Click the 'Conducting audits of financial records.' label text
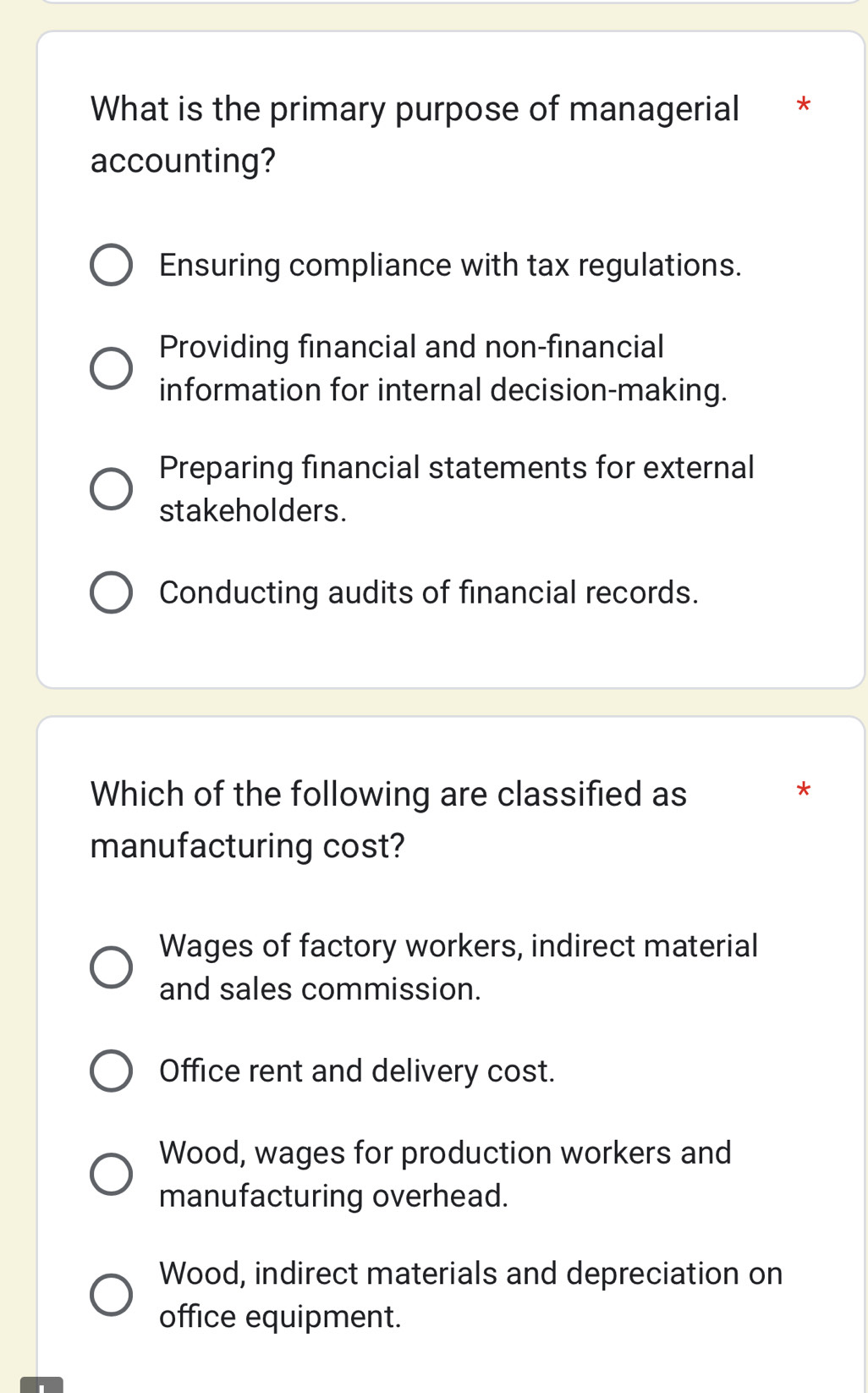868x1393 pixels. (429, 592)
